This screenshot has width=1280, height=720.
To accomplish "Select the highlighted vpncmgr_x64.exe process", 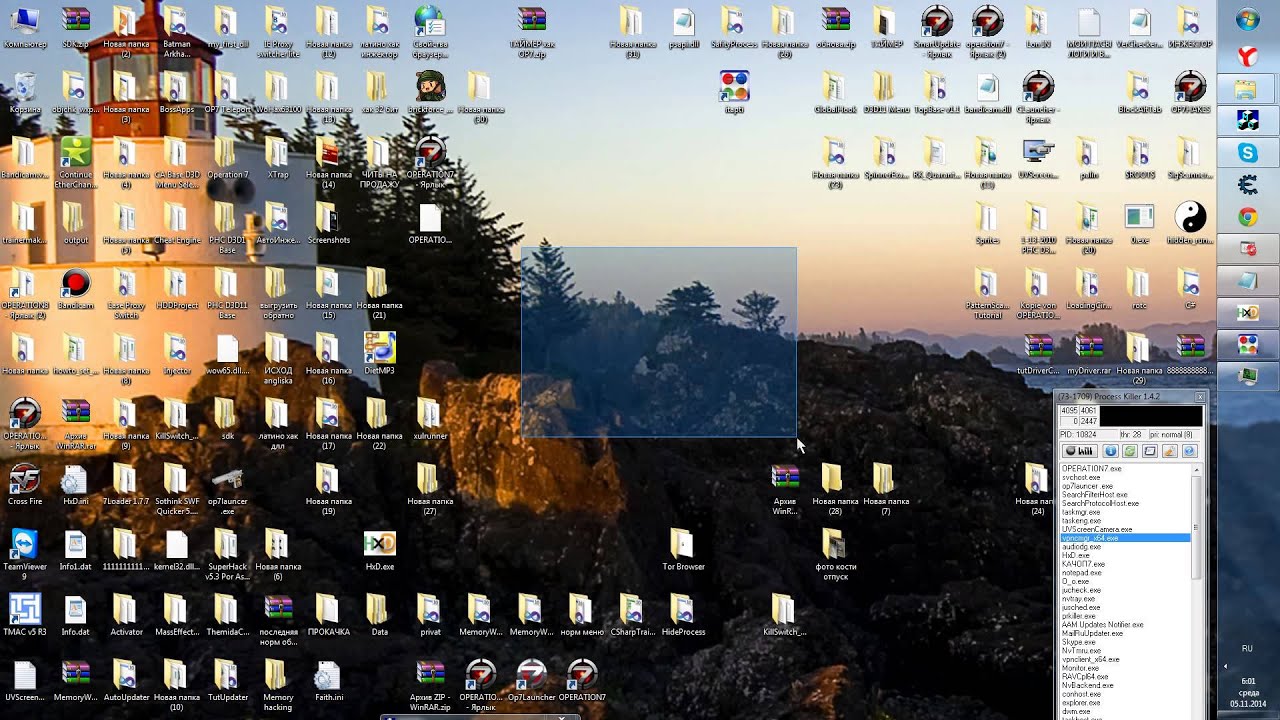I will coord(1125,538).
